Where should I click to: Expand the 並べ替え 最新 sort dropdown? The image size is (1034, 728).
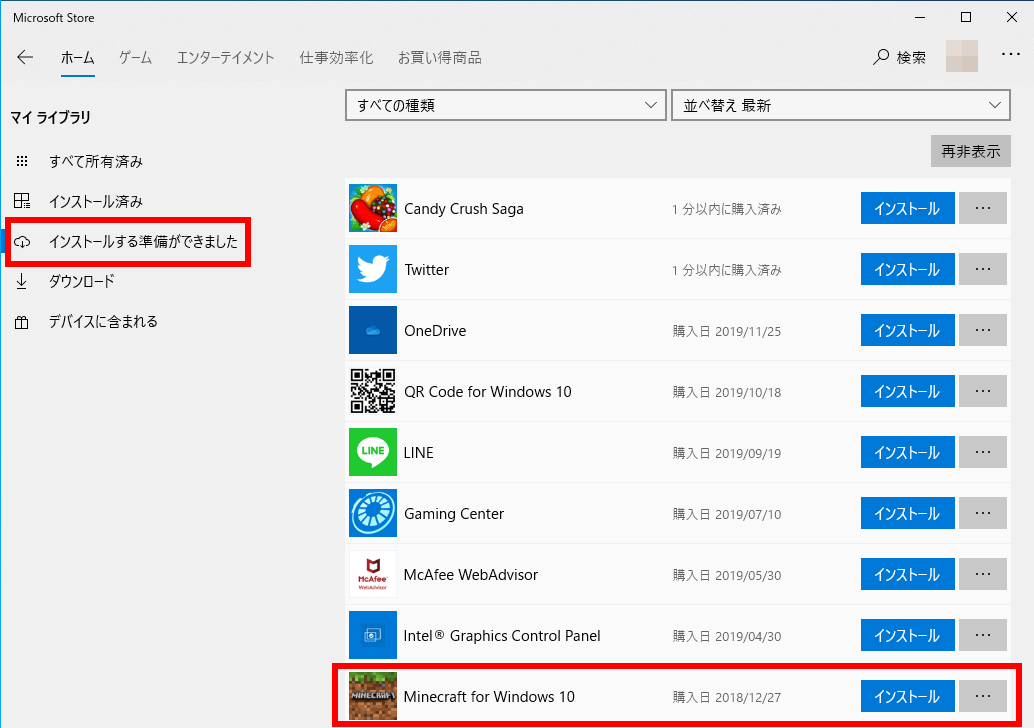pos(841,106)
